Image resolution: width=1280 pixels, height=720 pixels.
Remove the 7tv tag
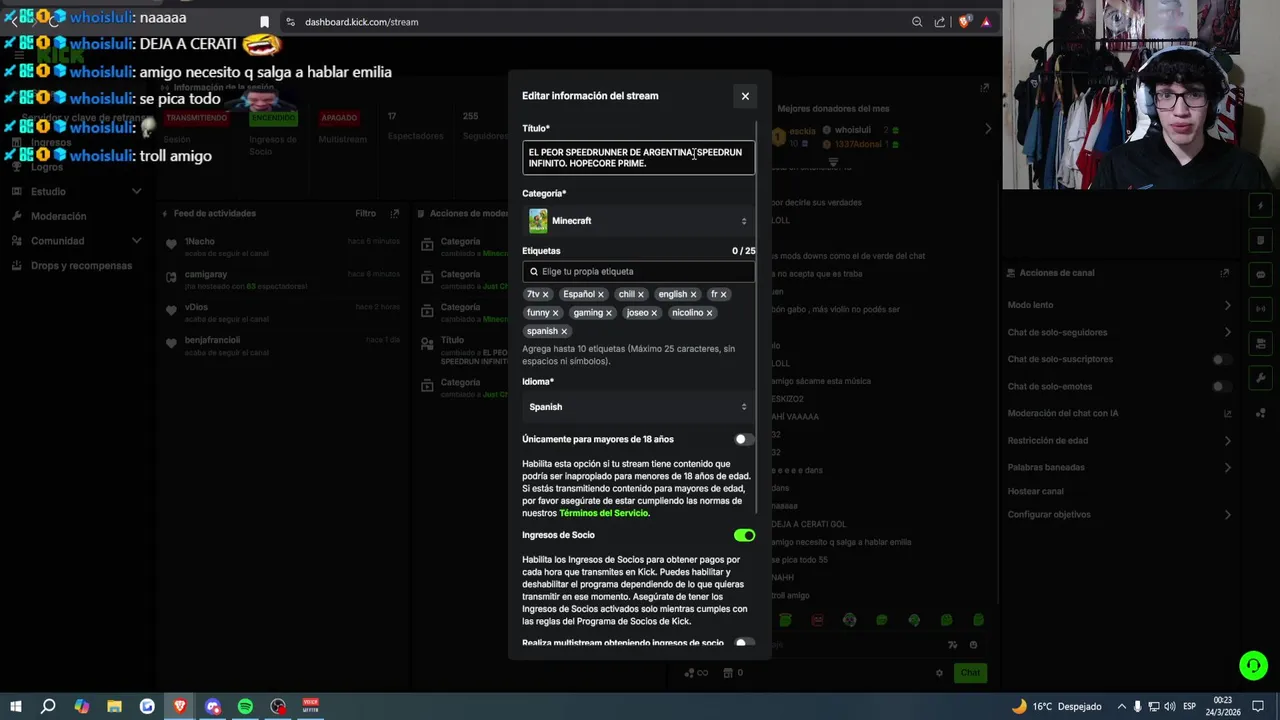point(545,295)
